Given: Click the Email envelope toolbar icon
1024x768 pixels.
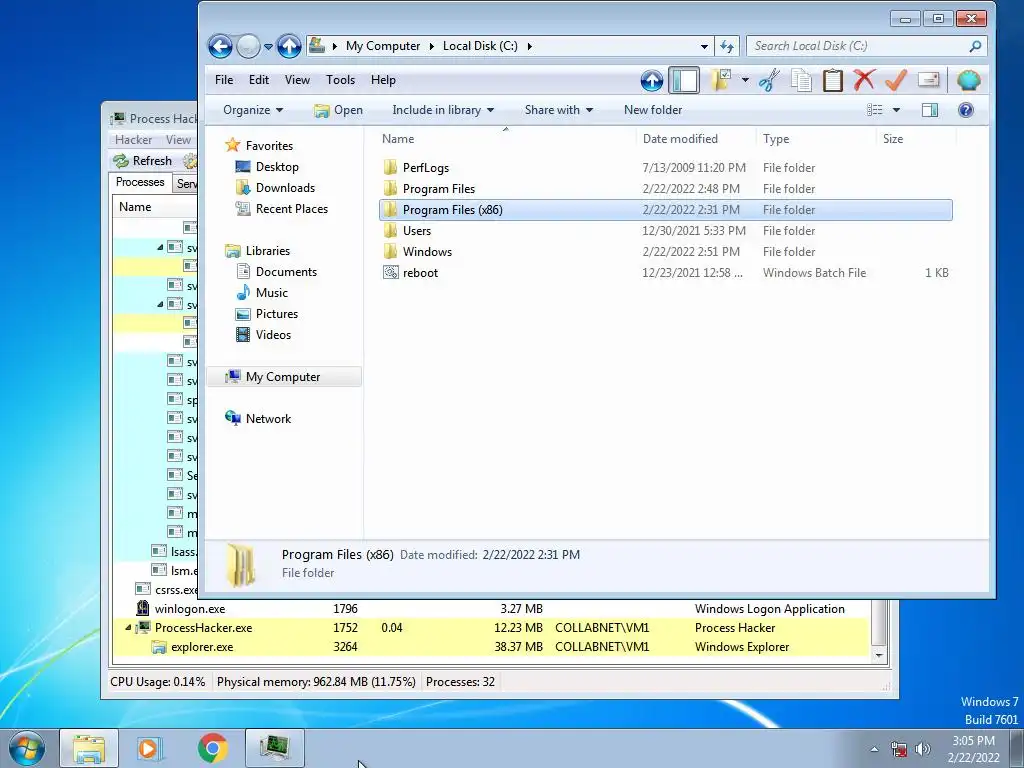Looking at the screenshot, I should tap(928, 80).
